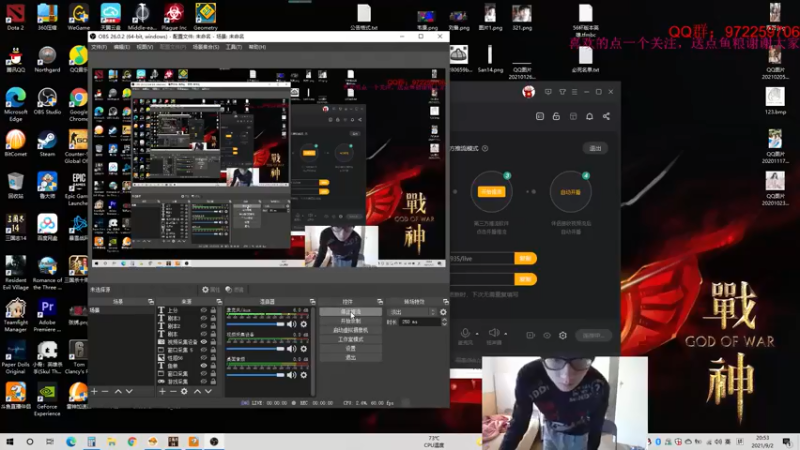Screen dimensions: 800x450
Task: Open transition properties gear beside 淡出
Action: [443, 312]
